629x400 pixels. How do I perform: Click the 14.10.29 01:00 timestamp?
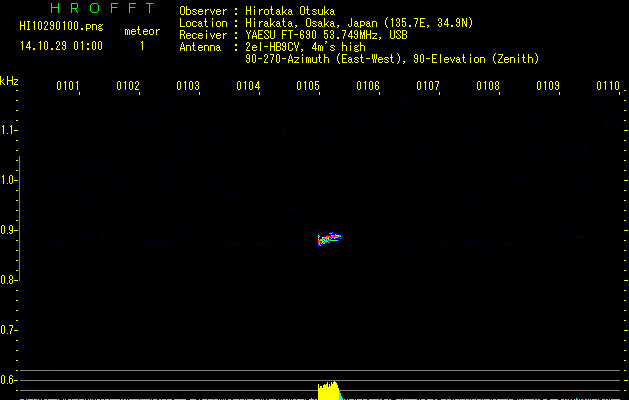tap(61, 46)
